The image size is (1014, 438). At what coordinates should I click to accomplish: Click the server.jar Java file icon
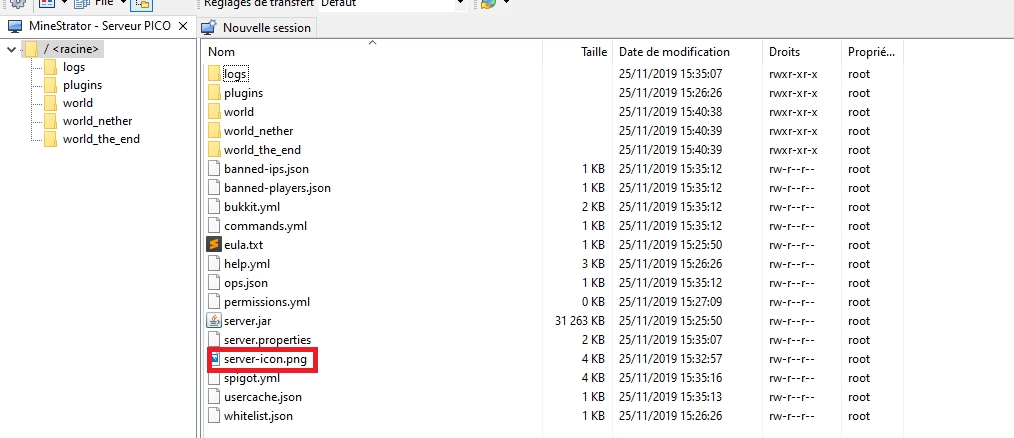(x=213, y=321)
